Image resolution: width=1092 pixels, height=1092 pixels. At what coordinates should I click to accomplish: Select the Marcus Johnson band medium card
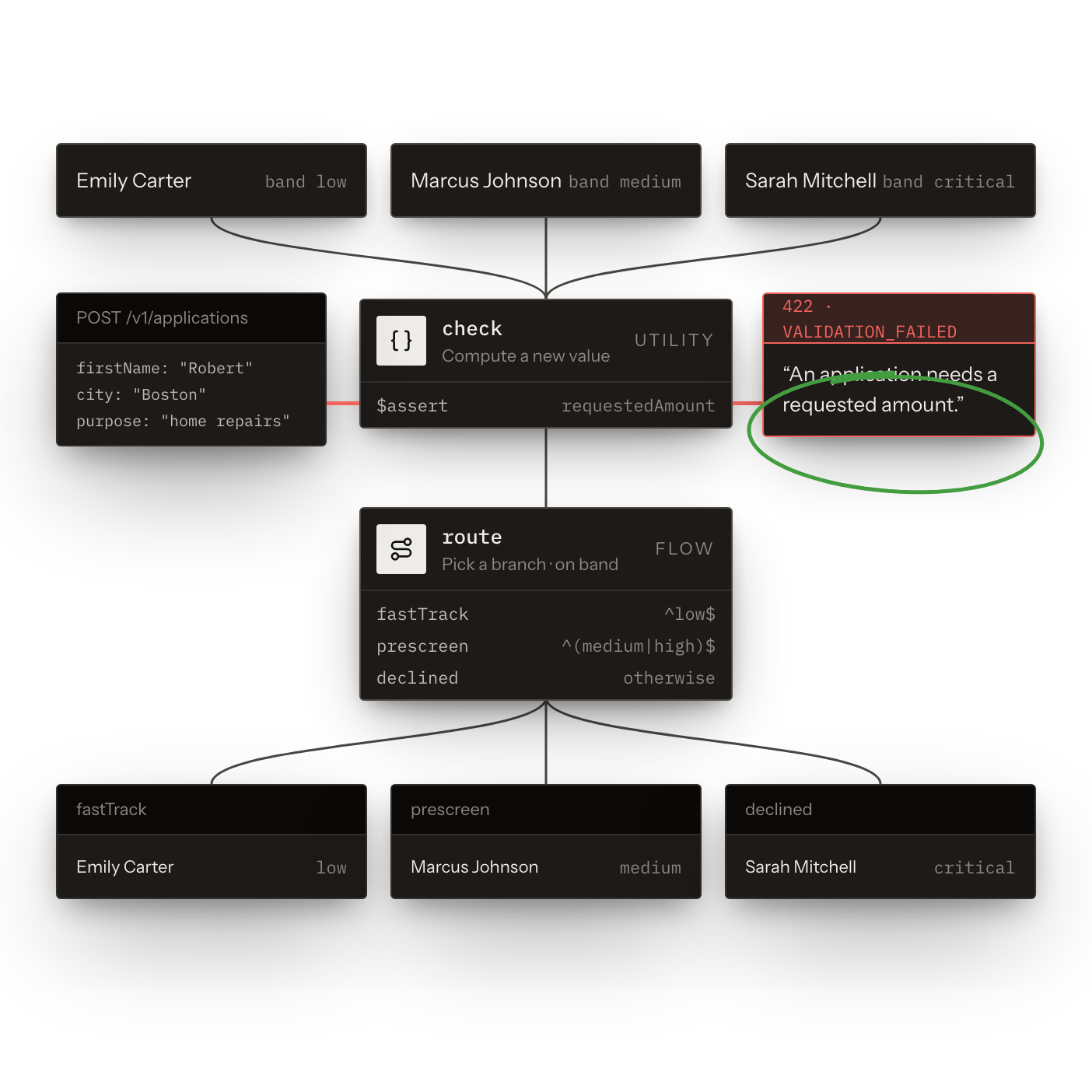[x=546, y=180]
